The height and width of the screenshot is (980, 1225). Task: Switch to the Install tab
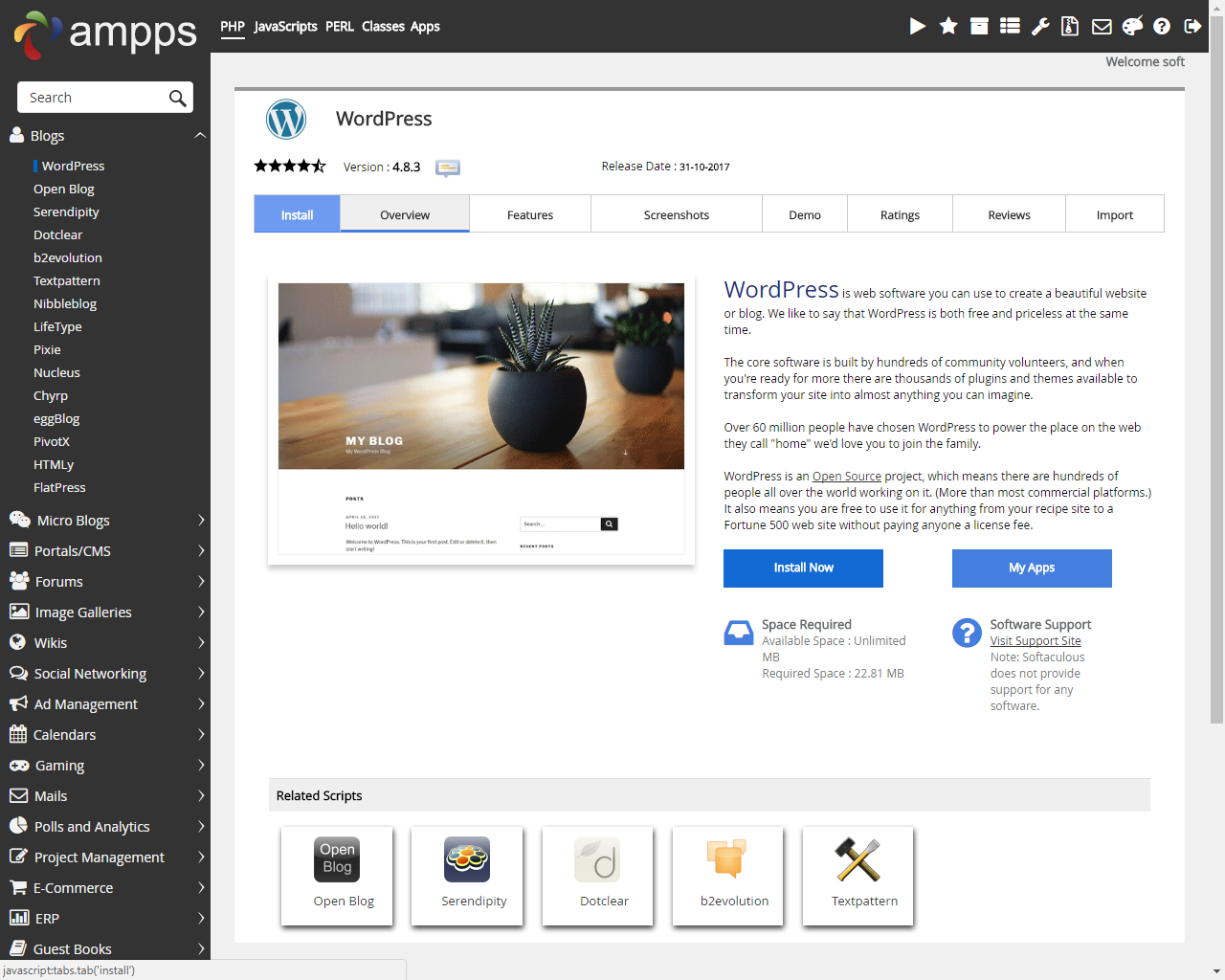point(297,214)
